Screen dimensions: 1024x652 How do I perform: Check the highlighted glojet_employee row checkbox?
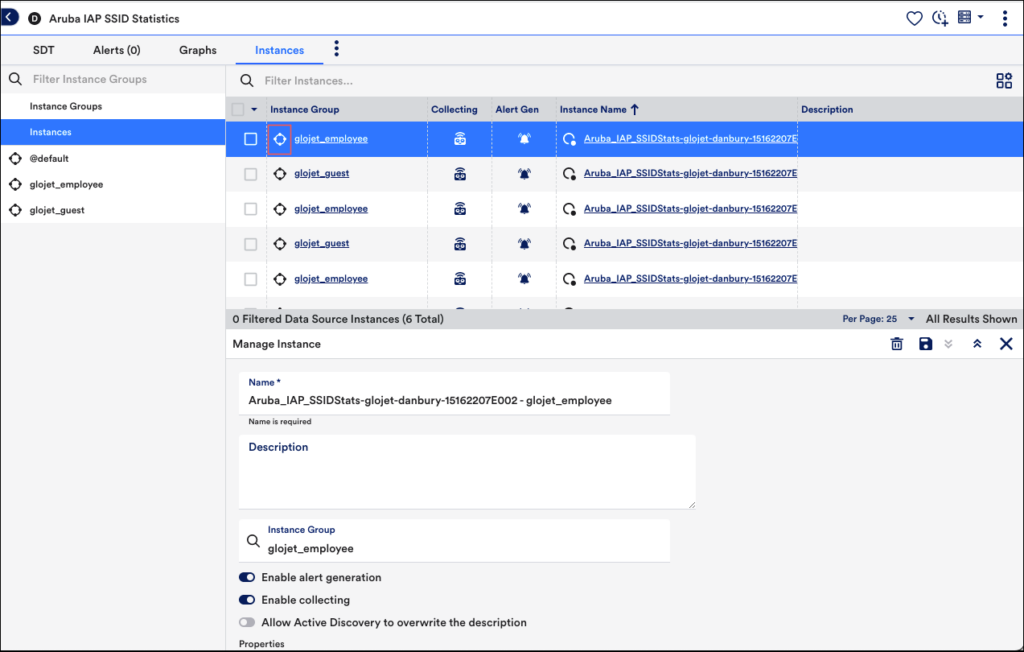pos(250,139)
